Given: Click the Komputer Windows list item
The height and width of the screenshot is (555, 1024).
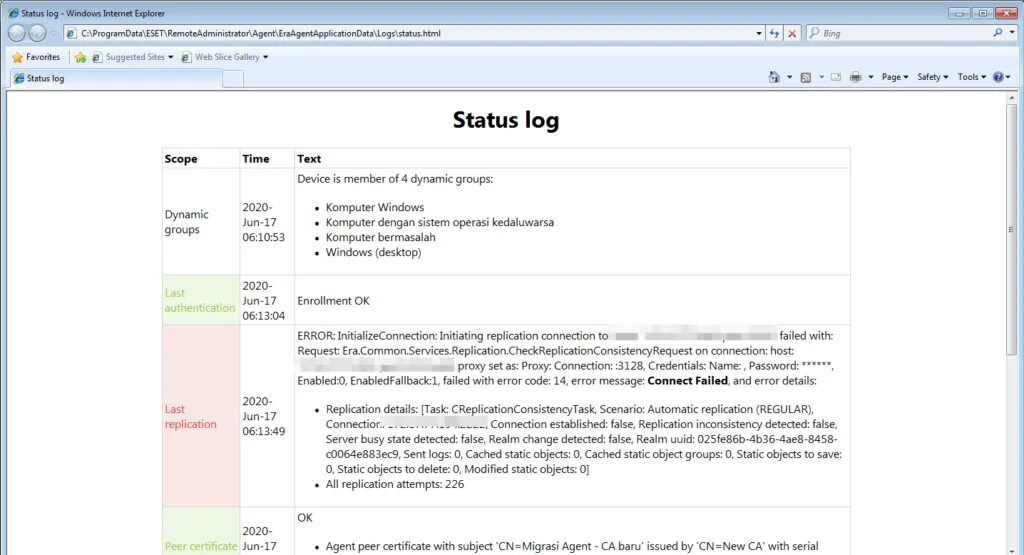Looking at the screenshot, I should click(375, 208).
